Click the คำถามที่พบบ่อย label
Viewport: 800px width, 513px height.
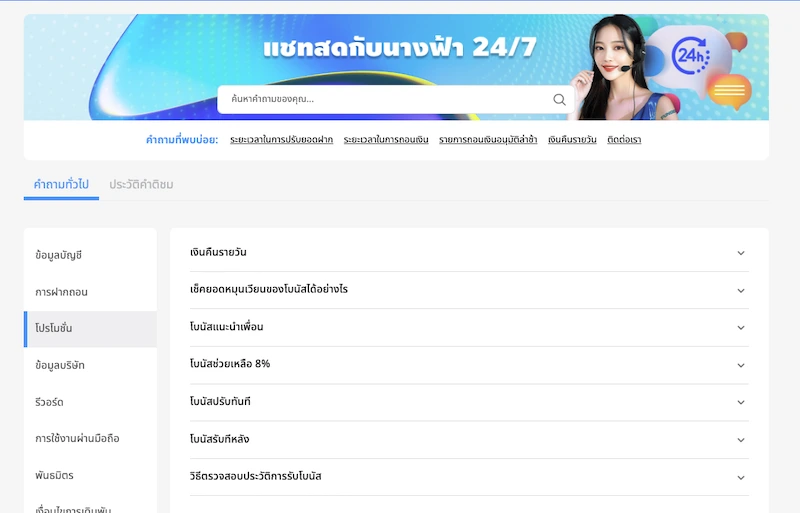pyautogui.click(x=182, y=140)
